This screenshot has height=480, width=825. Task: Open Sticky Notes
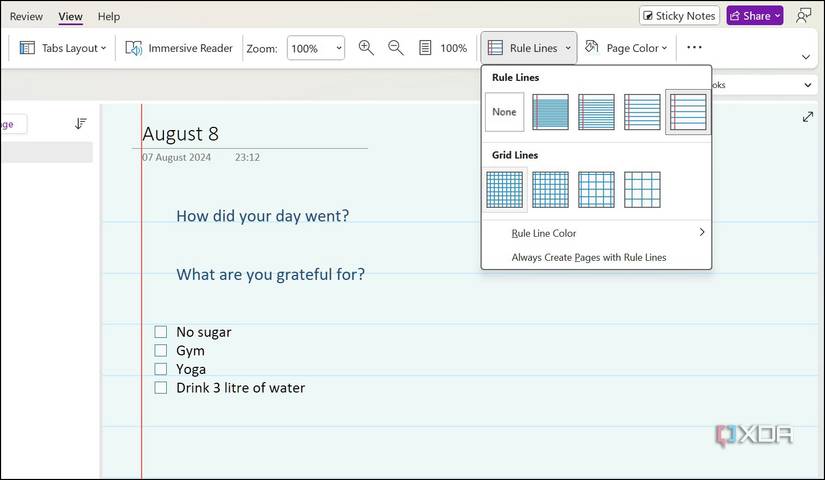[679, 16]
